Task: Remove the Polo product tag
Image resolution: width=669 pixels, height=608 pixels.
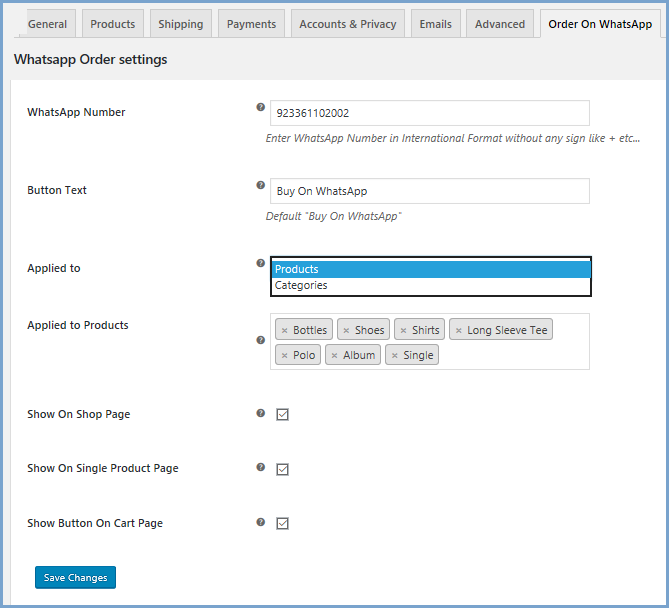Action: coord(285,355)
